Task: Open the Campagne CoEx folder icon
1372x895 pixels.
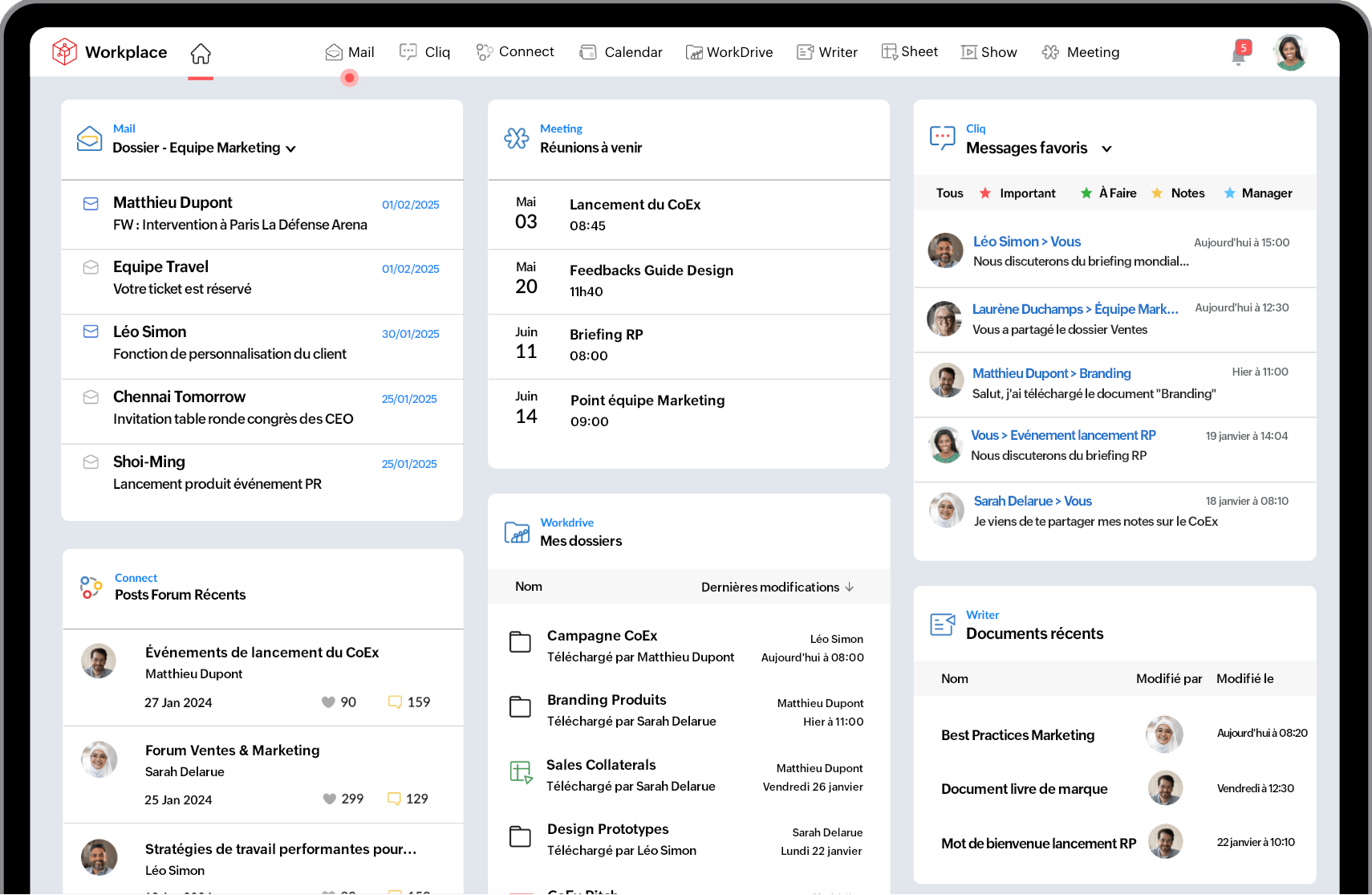Action: coord(520,642)
